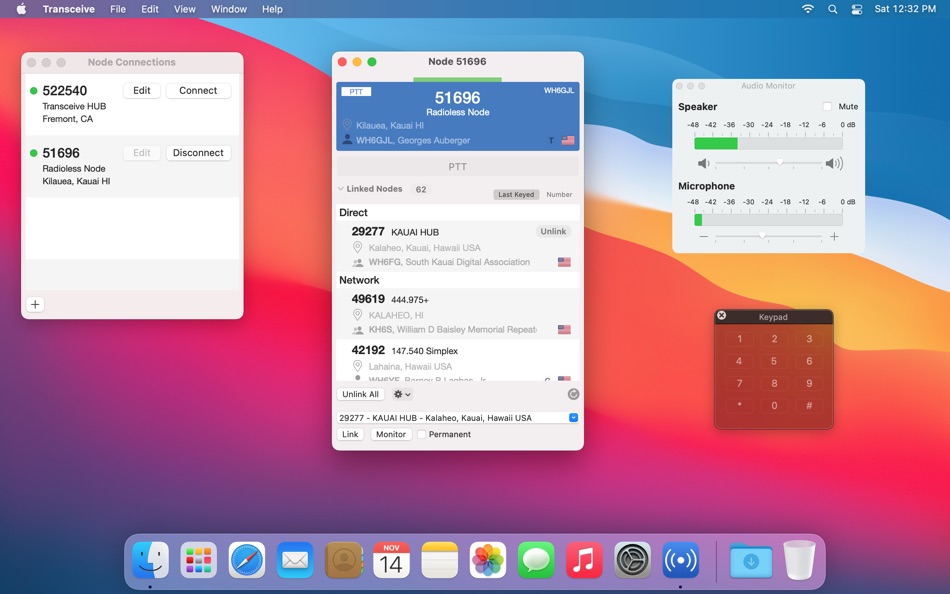This screenshot has height=594, width=950.
Task: Connect to node 522540
Action: pyautogui.click(x=198, y=90)
